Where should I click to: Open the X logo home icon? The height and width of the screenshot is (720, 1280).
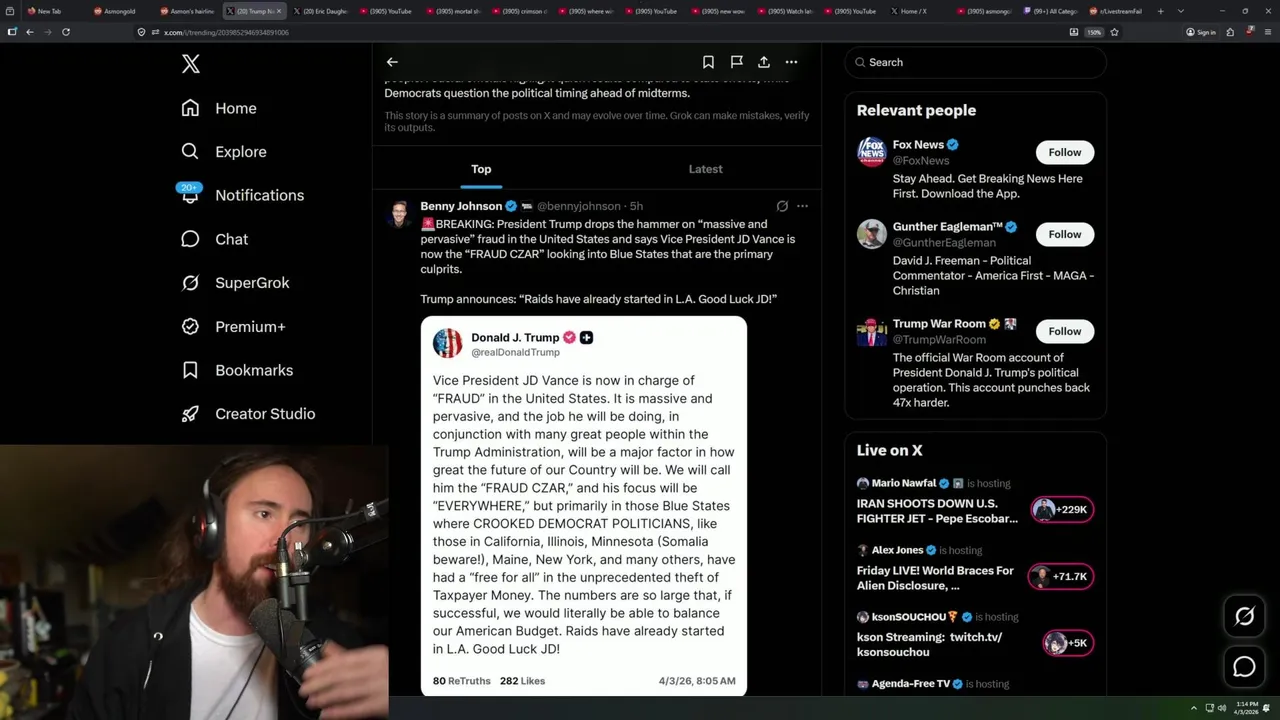(191, 64)
